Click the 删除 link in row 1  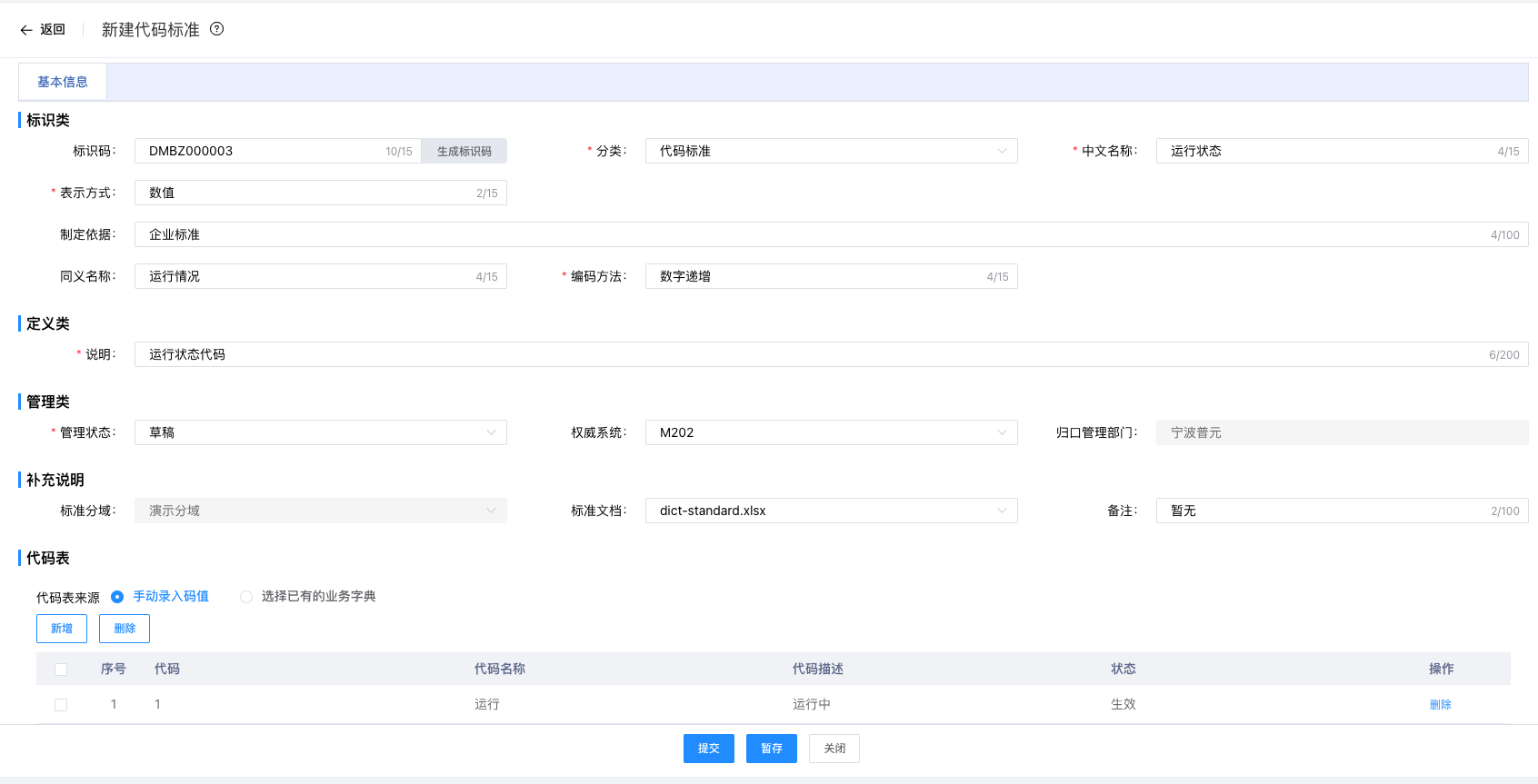pyautogui.click(x=1440, y=705)
